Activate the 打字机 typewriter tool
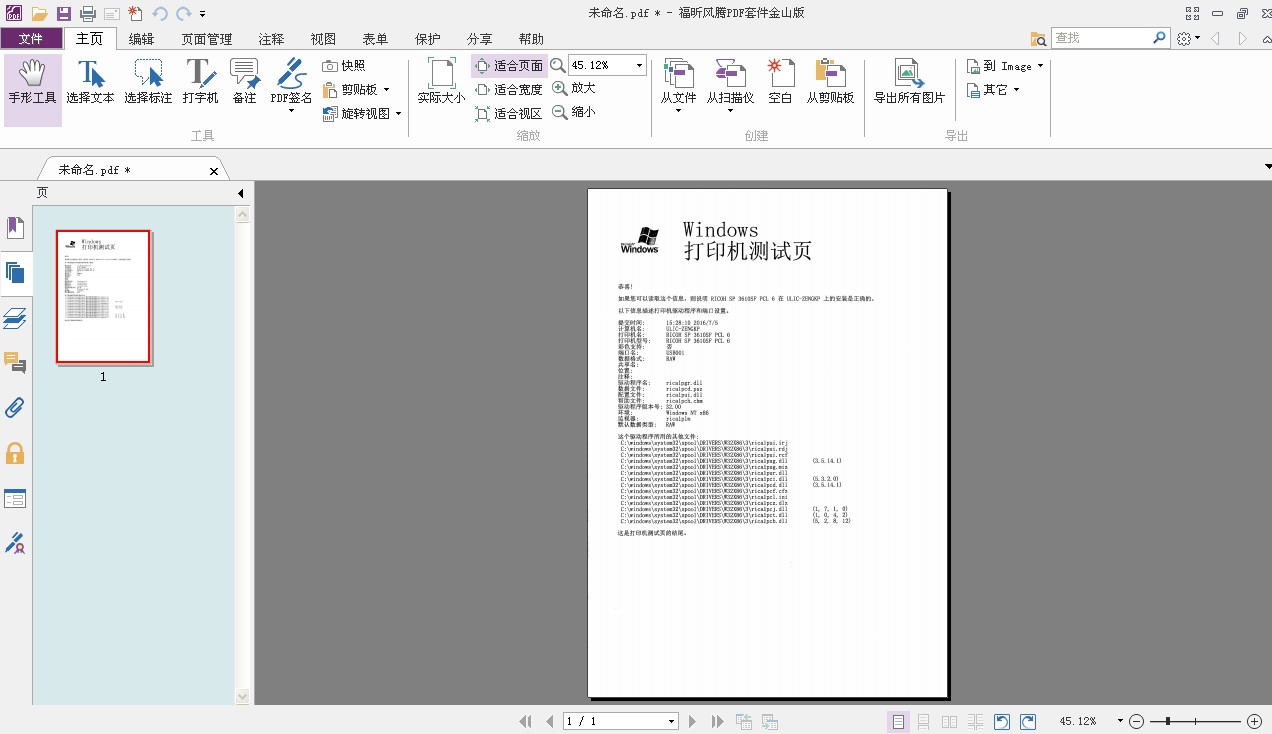Viewport: 1272px width, 734px height. (x=200, y=83)
